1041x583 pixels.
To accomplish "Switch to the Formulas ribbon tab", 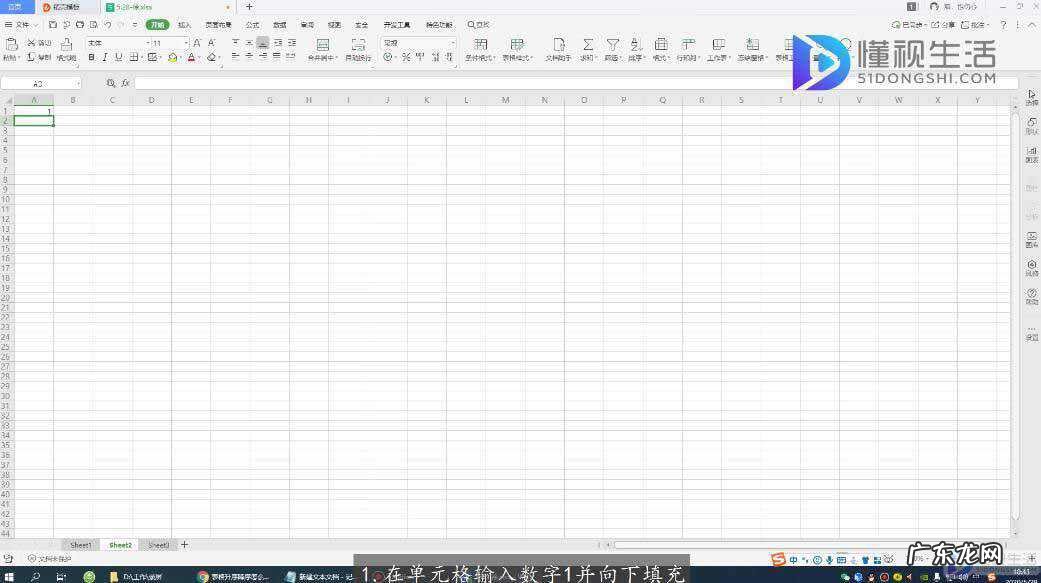I will pos(252,25).
